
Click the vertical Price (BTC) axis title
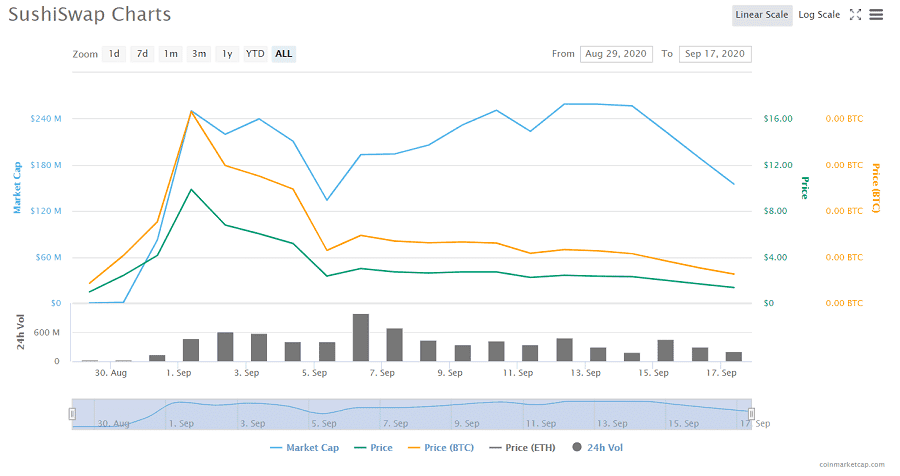coord(876,188)
